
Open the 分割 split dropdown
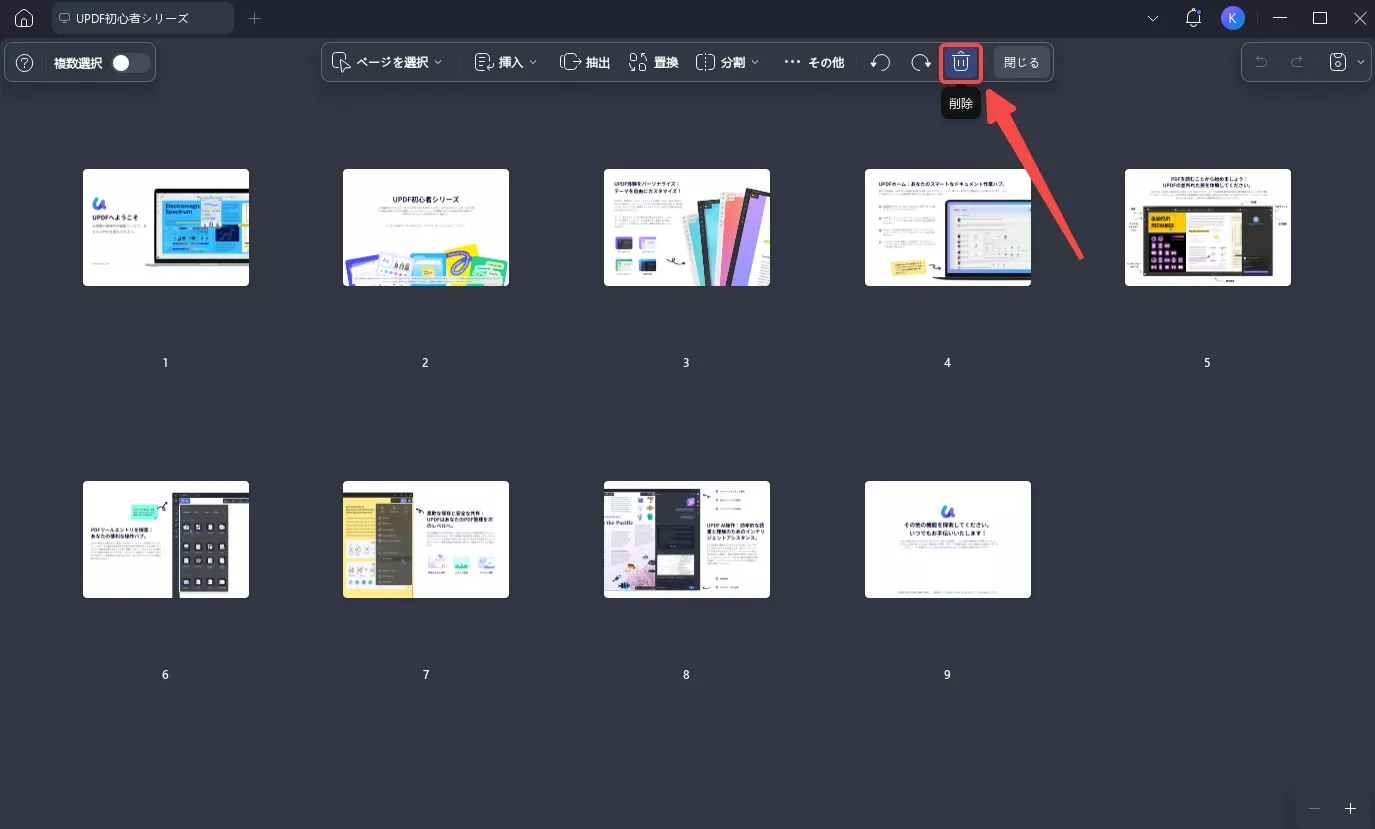coord(727,62)
